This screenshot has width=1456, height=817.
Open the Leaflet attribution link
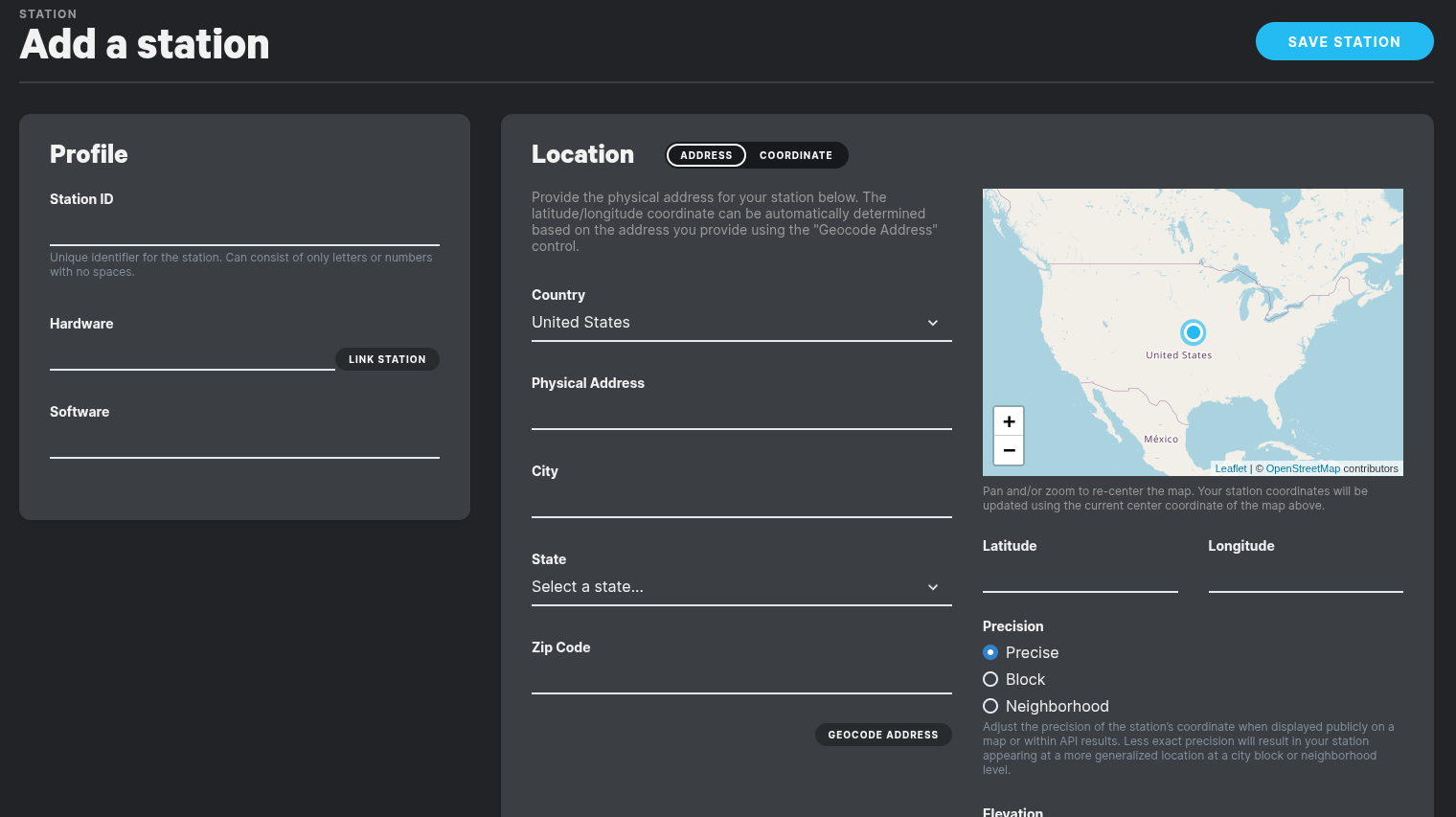click(x=1231, y=468)
